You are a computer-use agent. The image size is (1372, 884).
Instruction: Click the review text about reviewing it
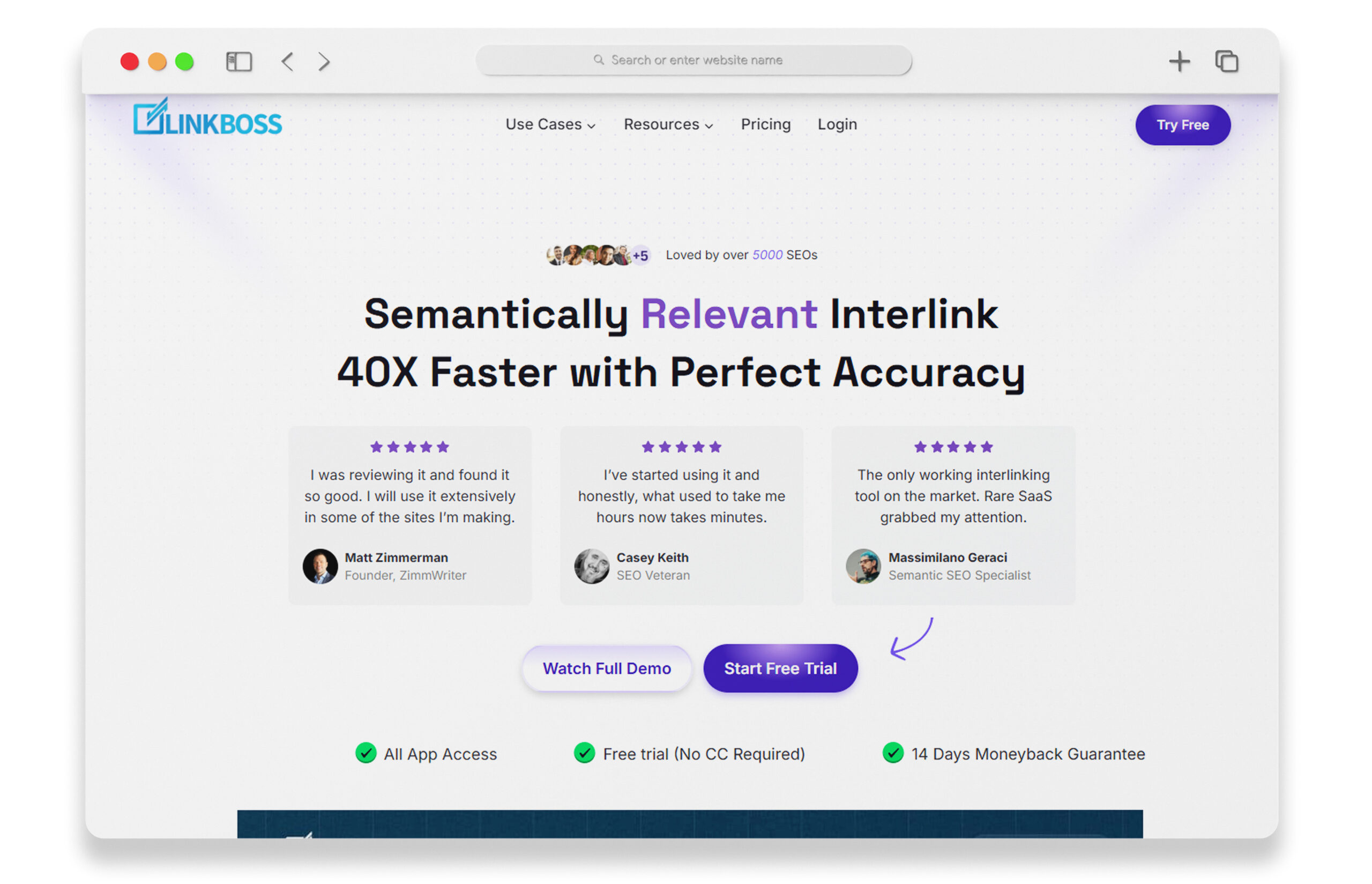pos(409,496)
